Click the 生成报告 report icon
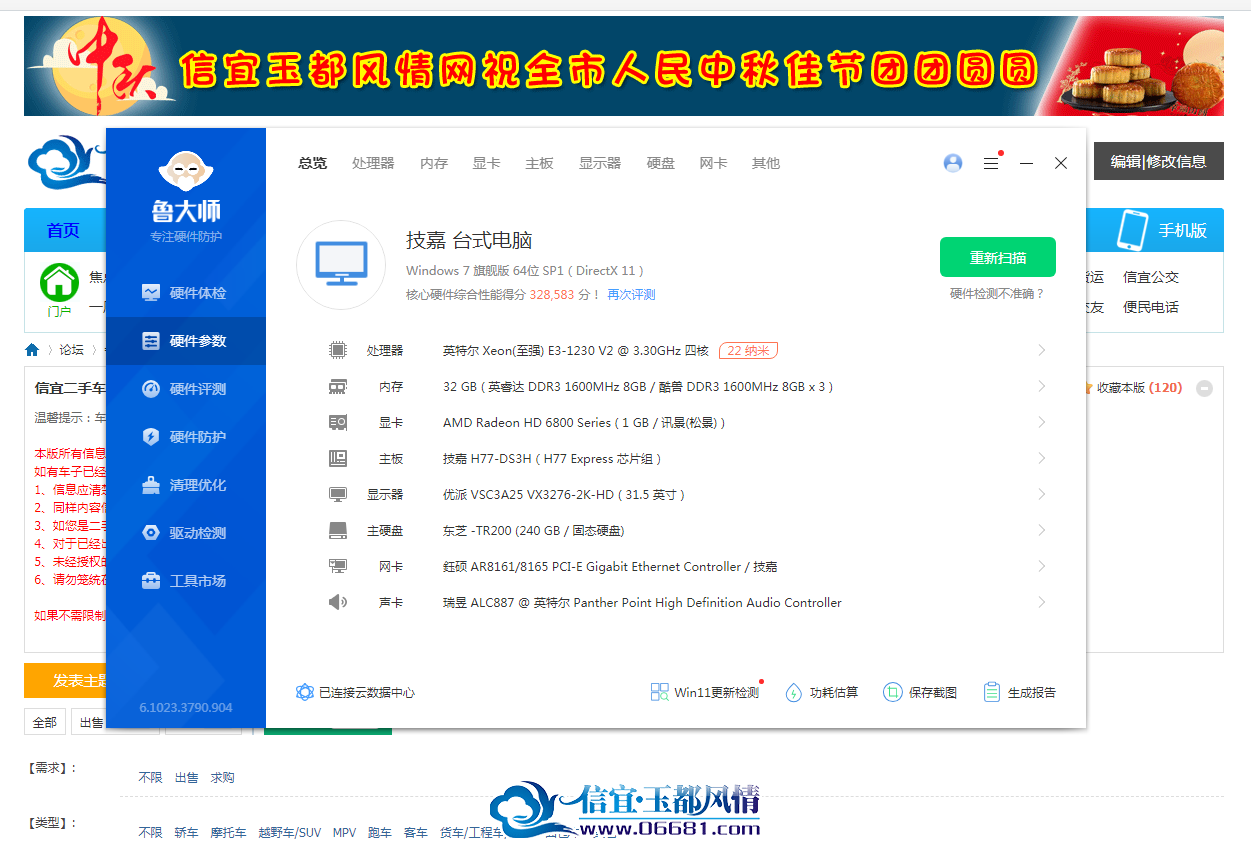Screen dimensions: 1251x846 point(992,692)
